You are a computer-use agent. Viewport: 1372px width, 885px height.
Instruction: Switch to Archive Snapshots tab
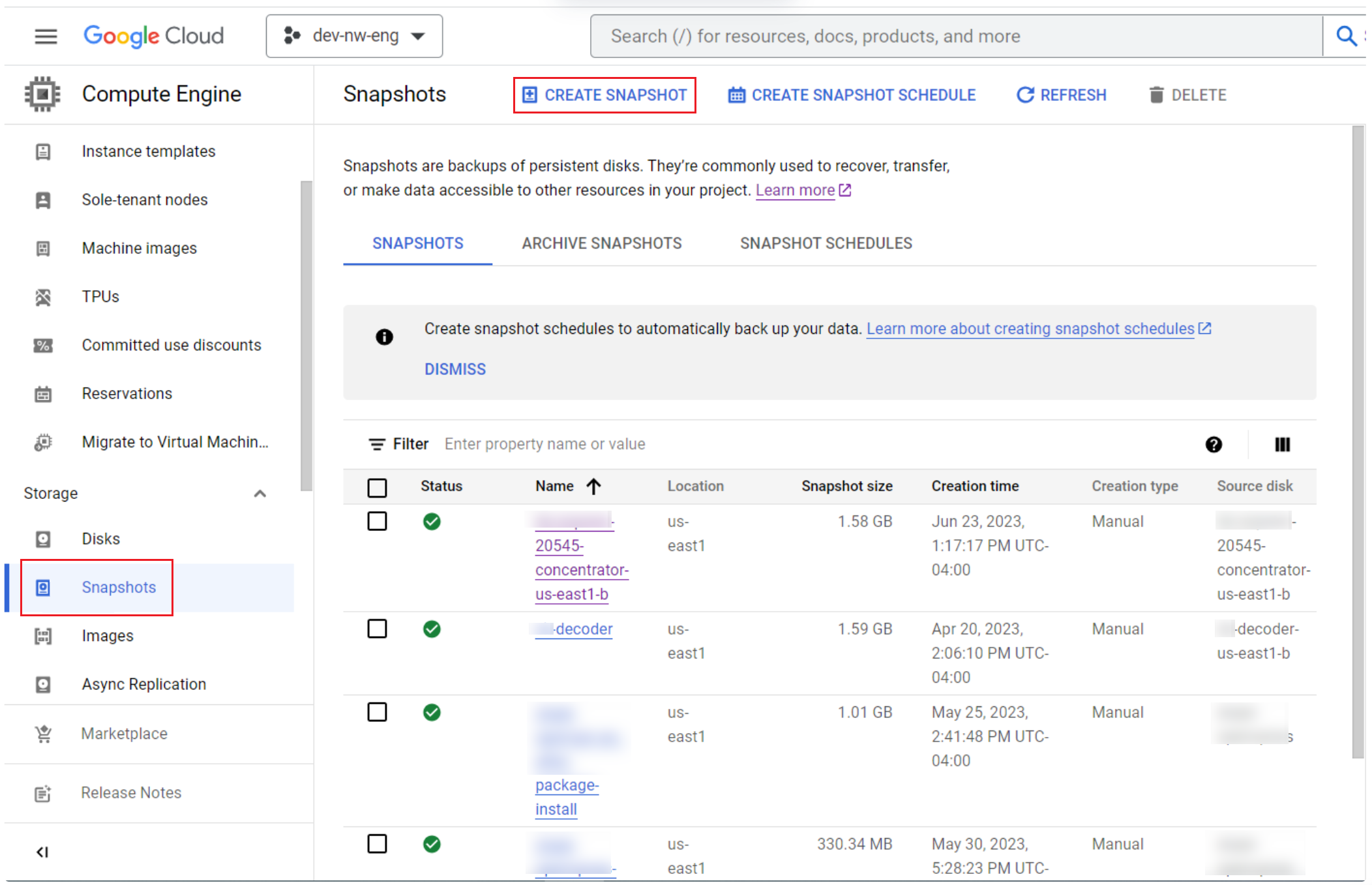tap(601, 243)
